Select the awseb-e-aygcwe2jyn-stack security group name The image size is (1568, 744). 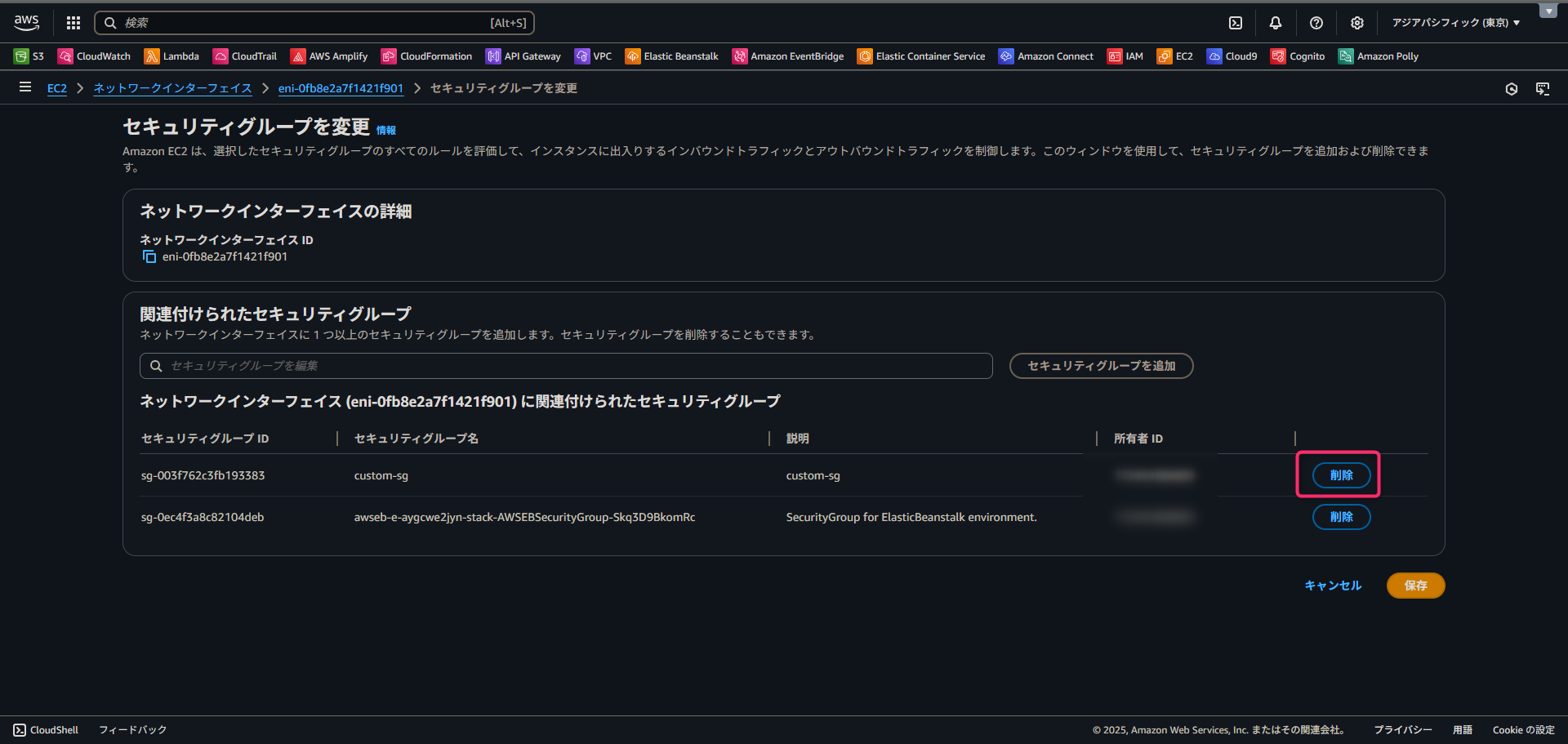(525, 517)
